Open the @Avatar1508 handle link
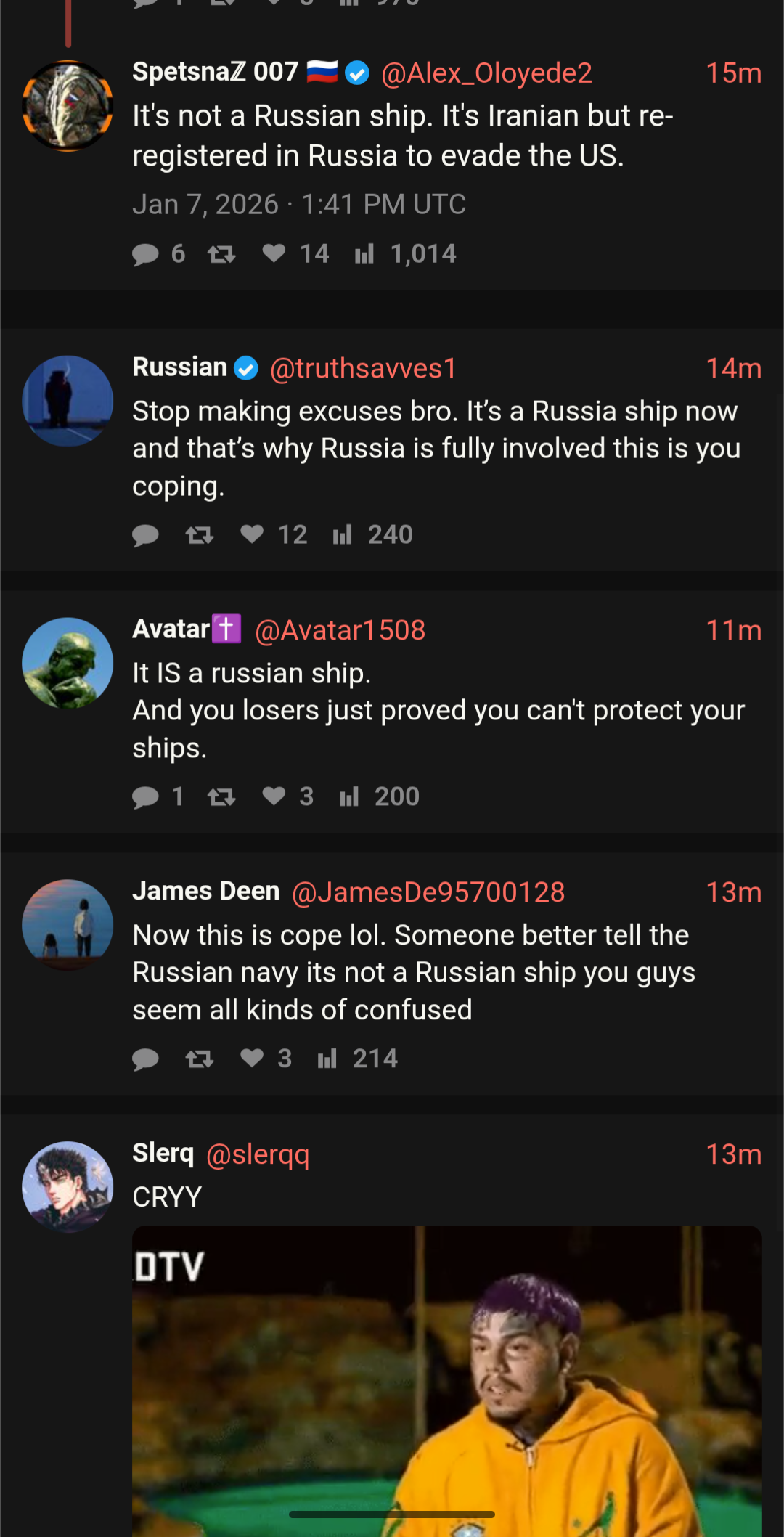The height and width of the screenshot is (1537, 784). tap(340, 630)
